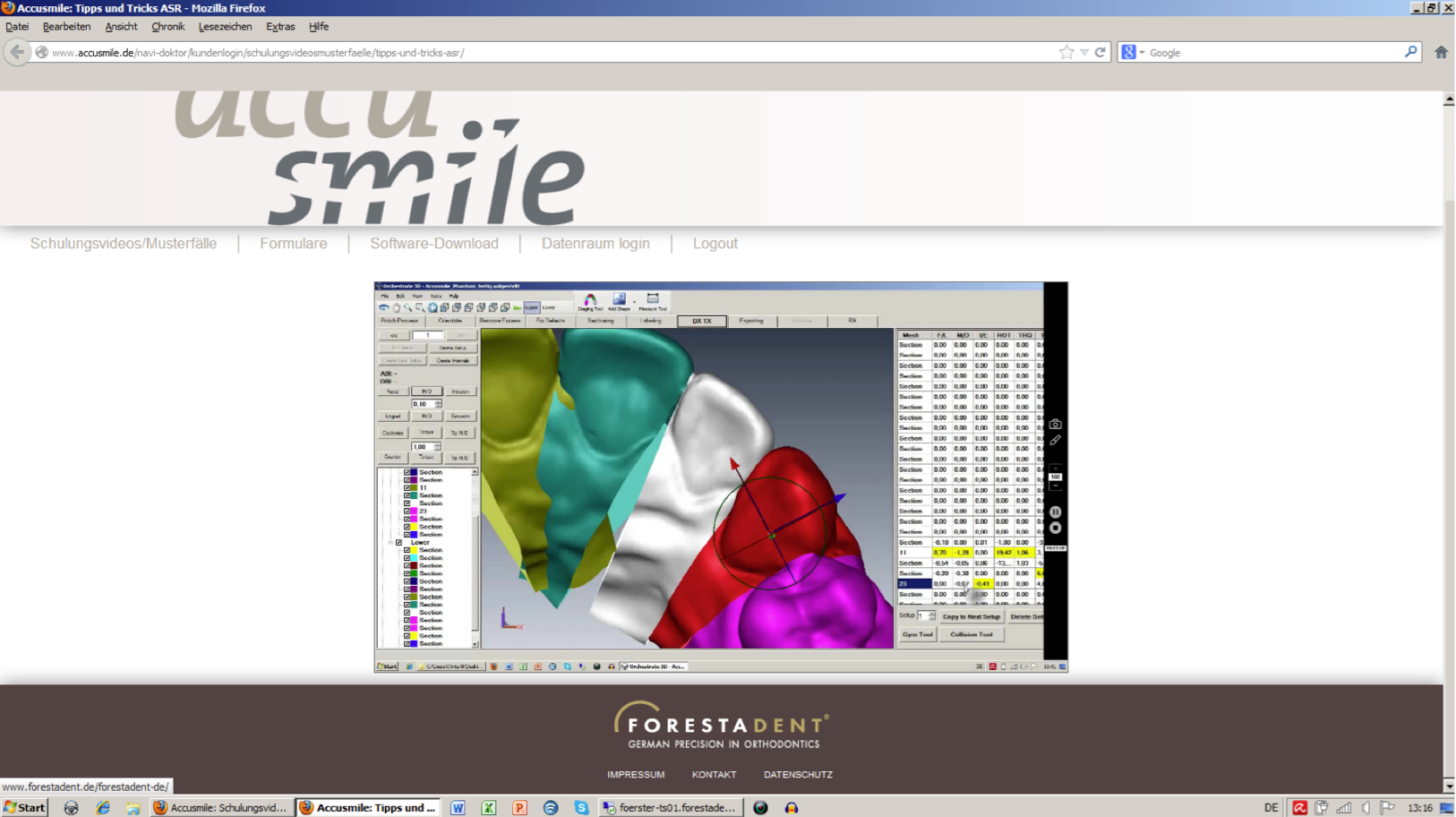Open the Datei menu
This screenshot has height=817, width=1456.
click(x=17, y=27)
